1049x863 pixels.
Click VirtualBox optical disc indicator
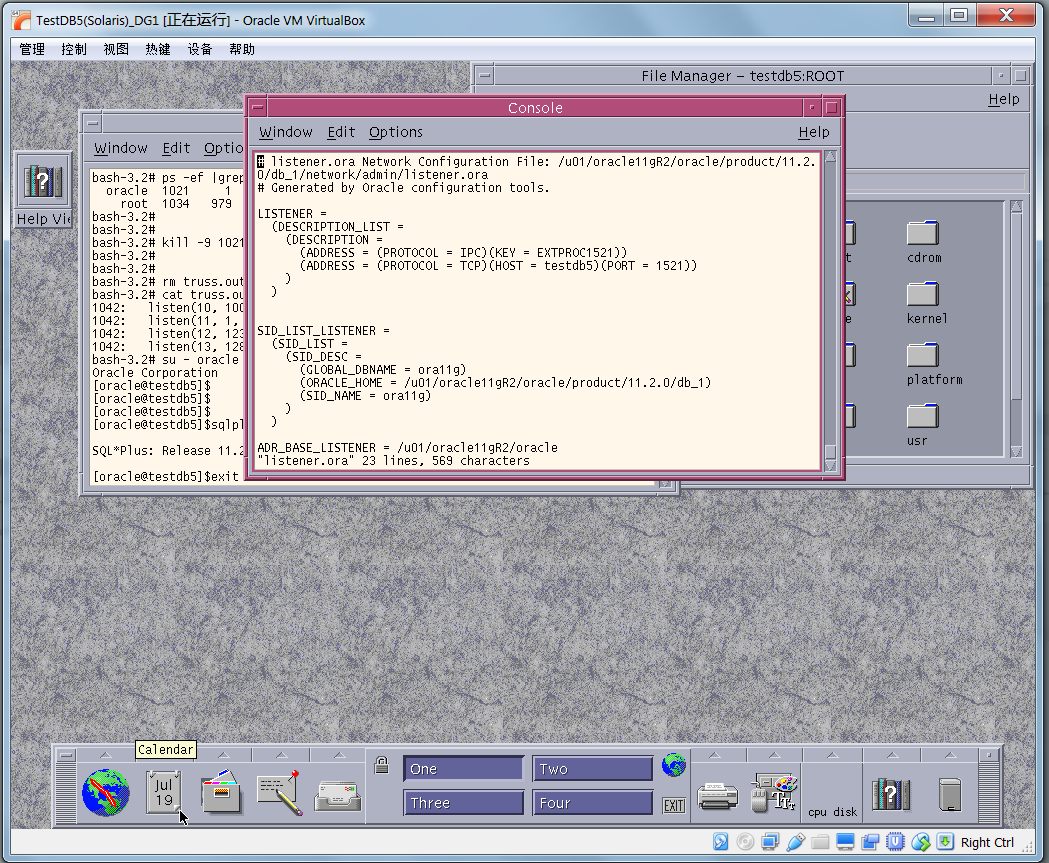pos(745,842)
